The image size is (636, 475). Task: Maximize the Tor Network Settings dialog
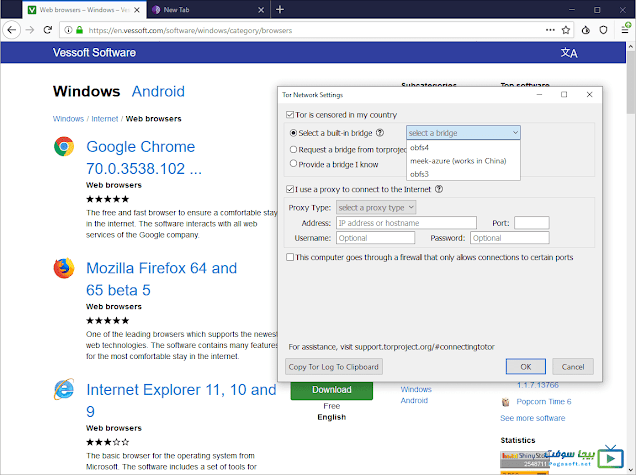(564, 95)
